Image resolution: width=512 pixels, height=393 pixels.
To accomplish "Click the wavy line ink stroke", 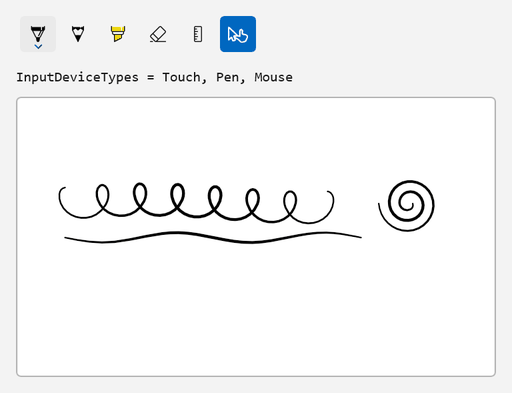I will tap(213, 237).
